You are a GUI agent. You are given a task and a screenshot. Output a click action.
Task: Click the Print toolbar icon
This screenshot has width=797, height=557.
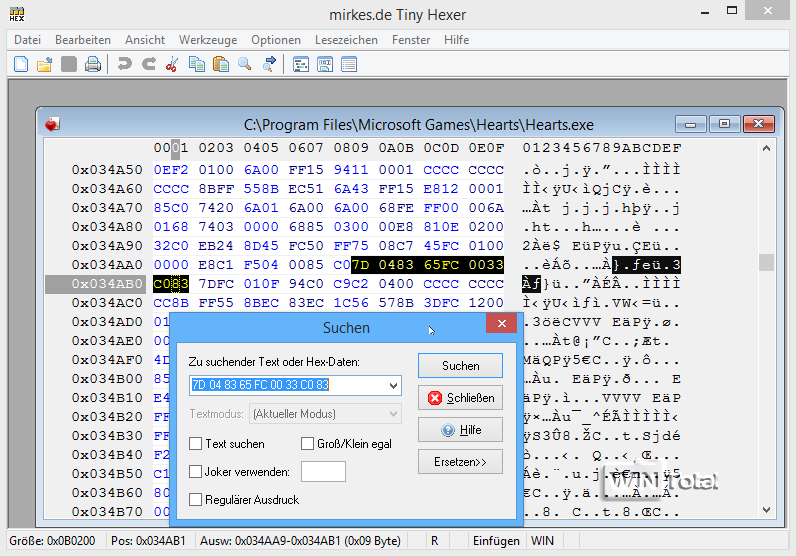(92, 64)
